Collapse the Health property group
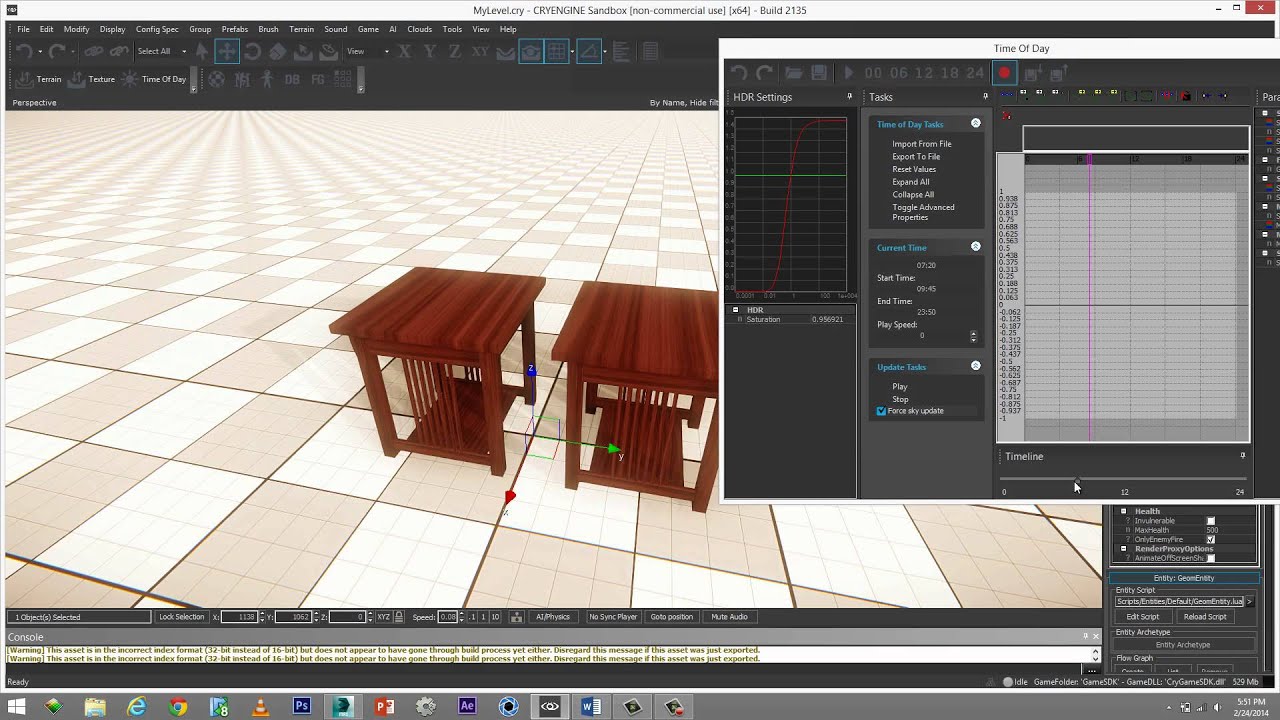The width and height of the screenshot is (1280, 720). [x=1123, y=511]
